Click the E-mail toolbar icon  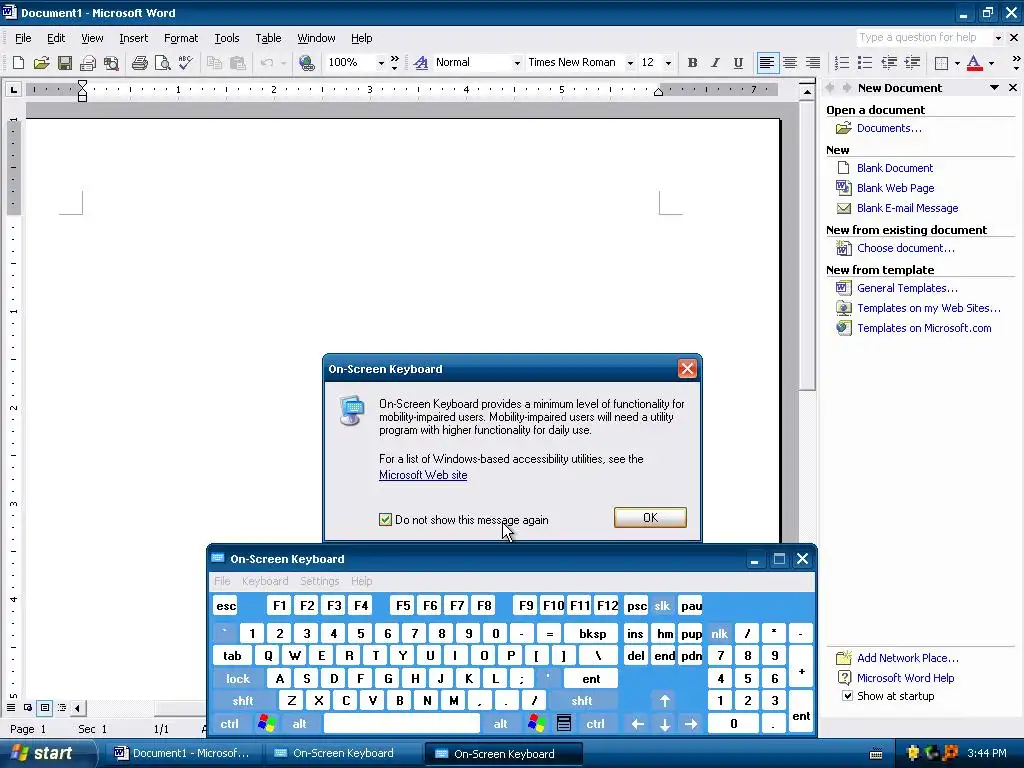(x=88, y=63)
